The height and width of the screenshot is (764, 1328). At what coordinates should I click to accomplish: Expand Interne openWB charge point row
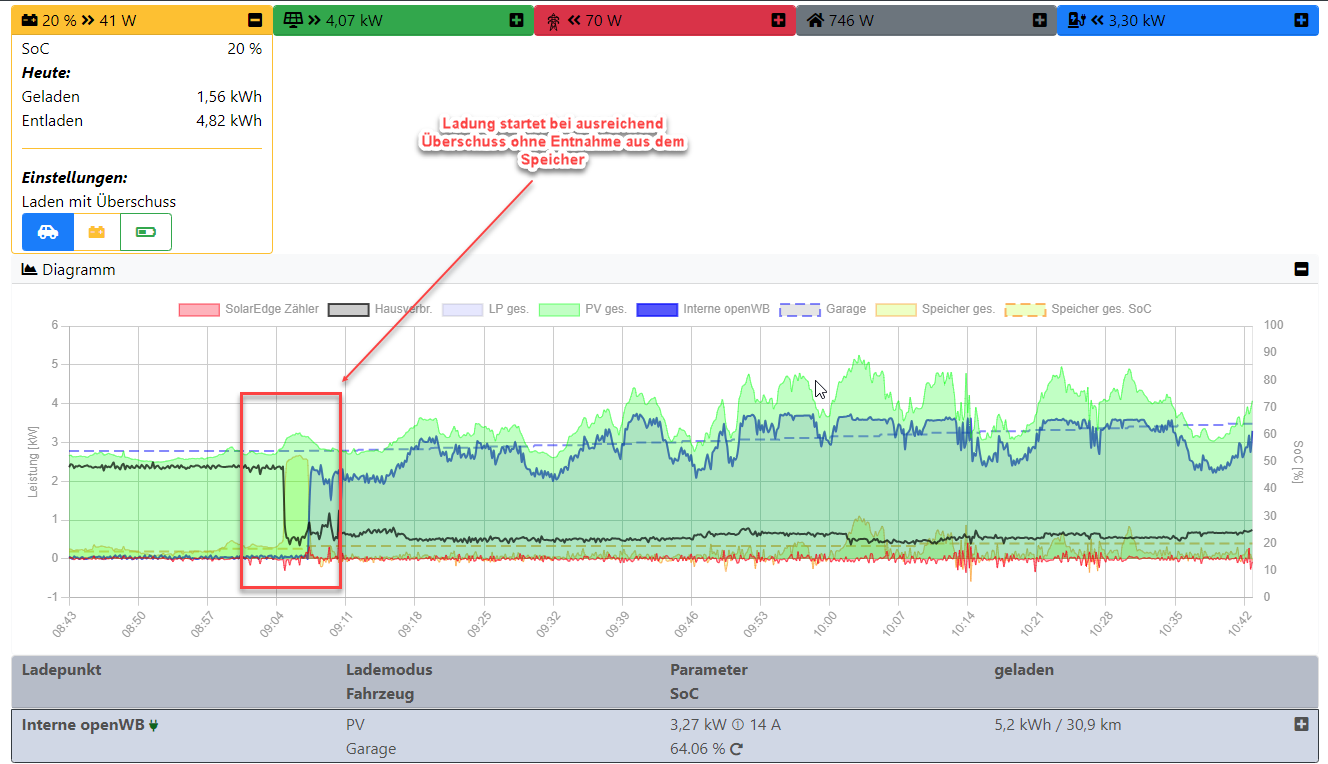pos(1301,725)
